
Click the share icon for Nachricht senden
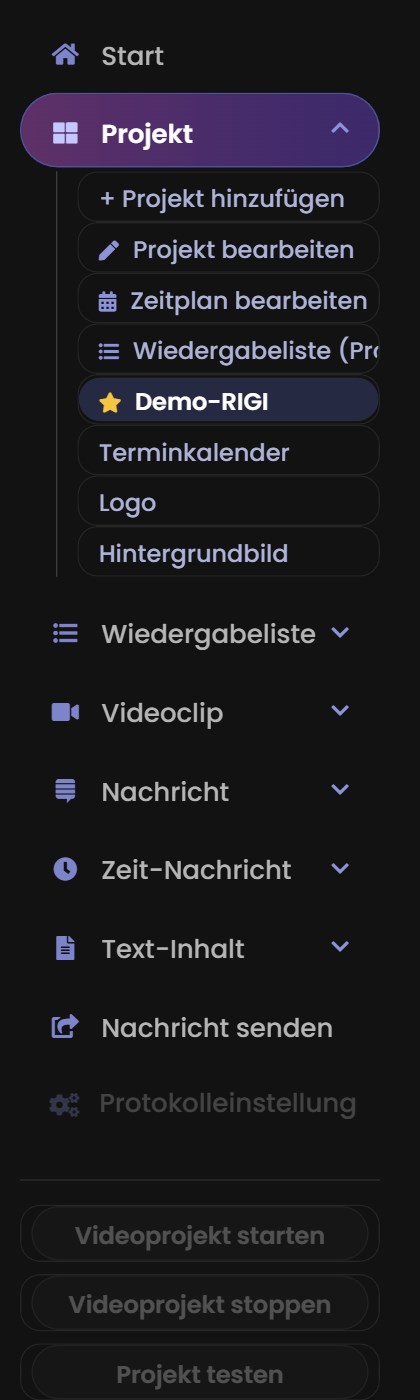tap(65, 1026)
